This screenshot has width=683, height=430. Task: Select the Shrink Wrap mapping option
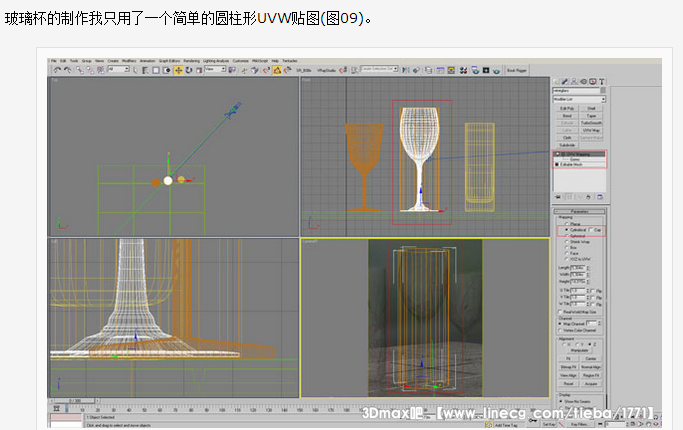566,242
